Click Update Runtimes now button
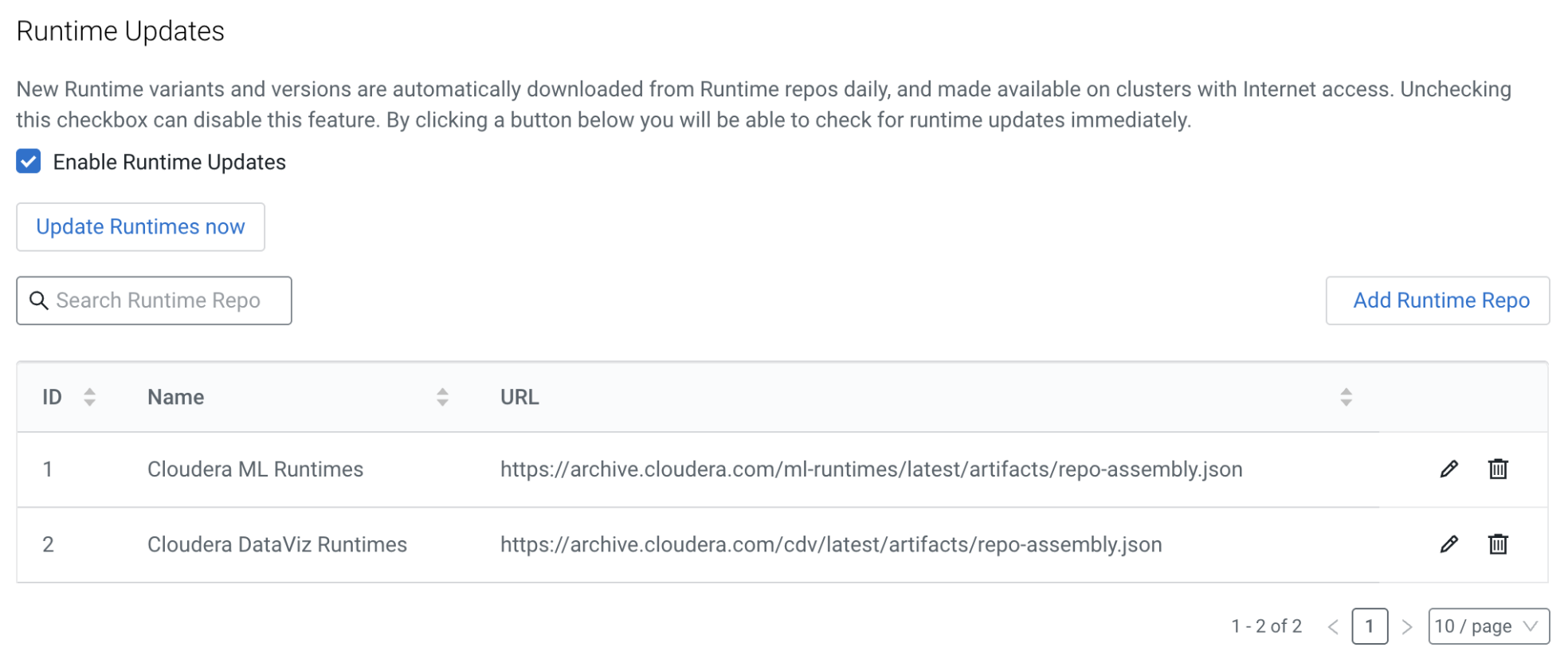The width and height of the screenshot is (1568, 663). coord(140,227)
